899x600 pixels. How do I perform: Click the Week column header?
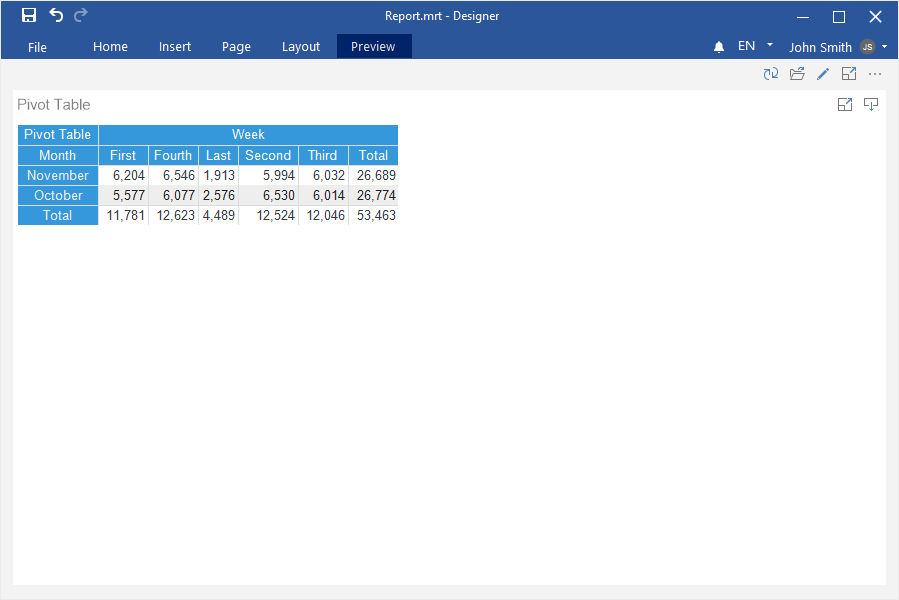tap(248, 135)
